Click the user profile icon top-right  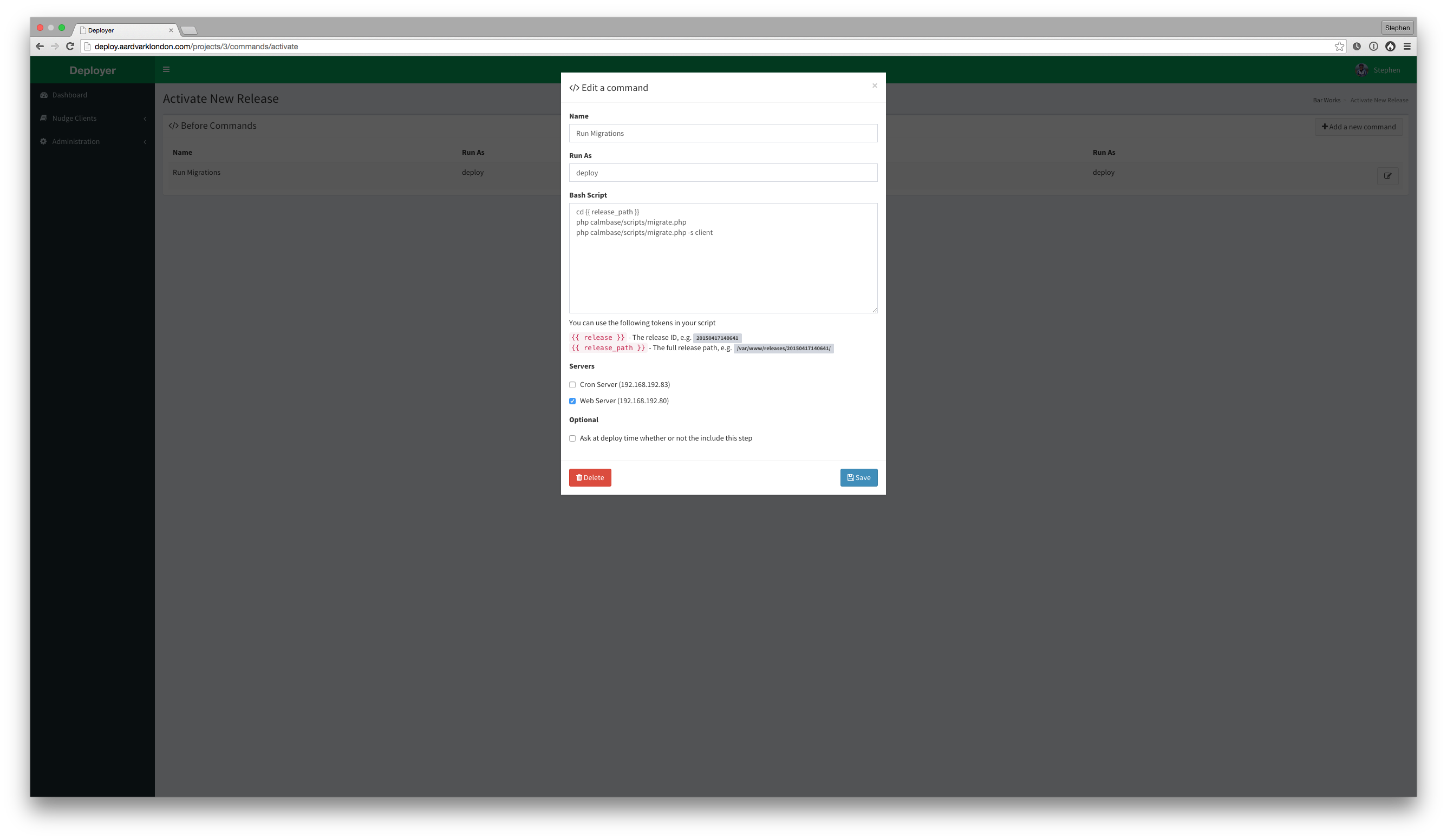tap(1363, 70)
